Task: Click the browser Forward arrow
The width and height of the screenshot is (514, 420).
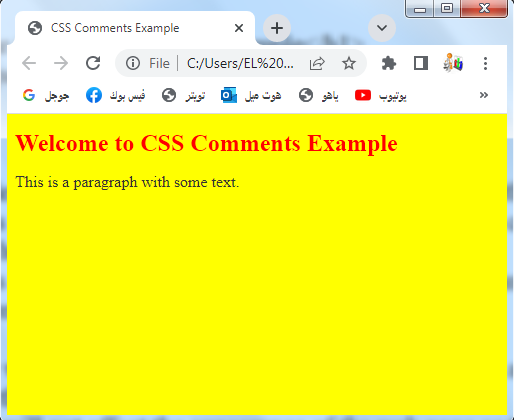Action: [x=61, y=63]
